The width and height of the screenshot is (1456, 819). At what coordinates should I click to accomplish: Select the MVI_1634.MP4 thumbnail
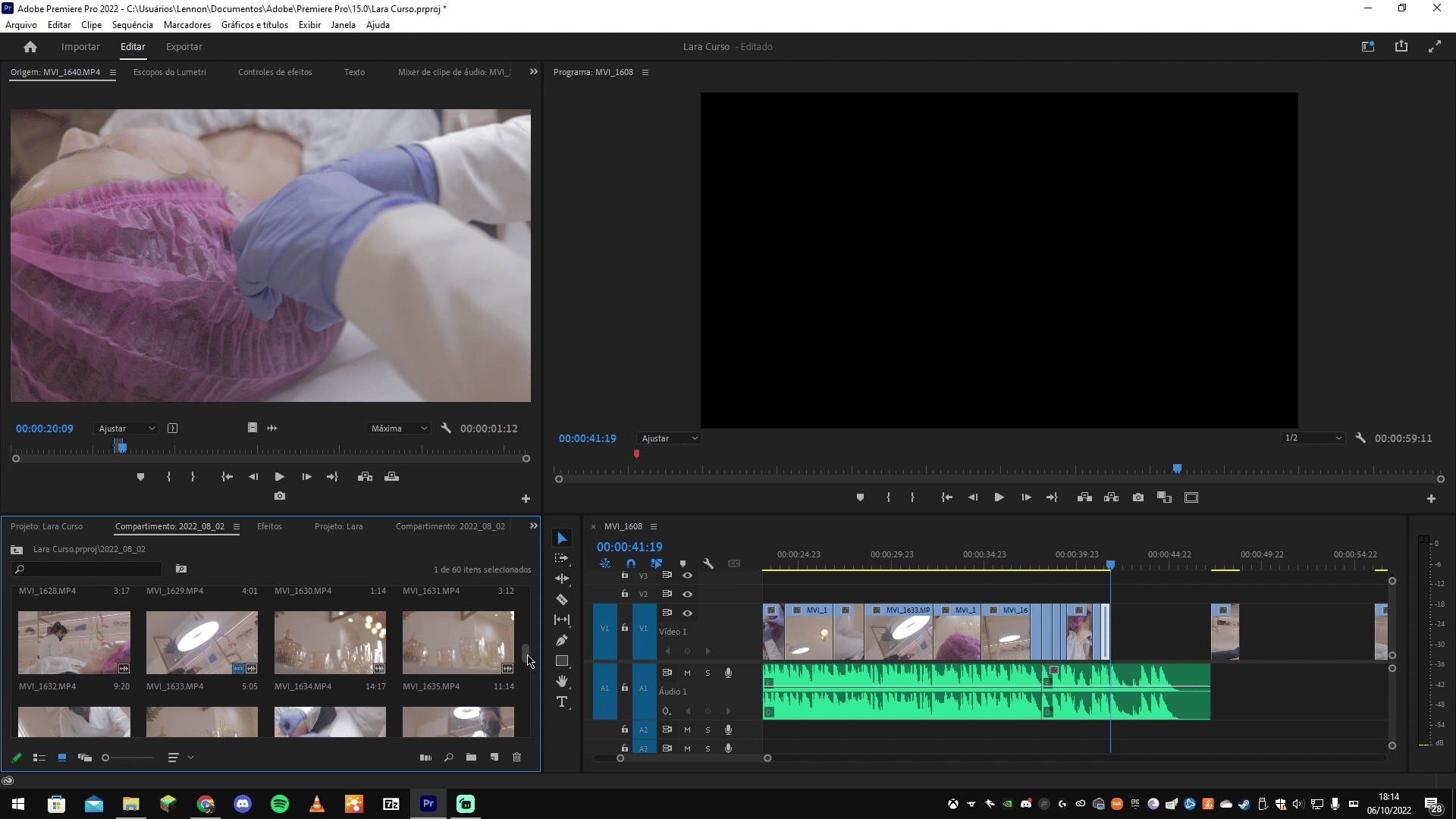click(x=330, y=642)
